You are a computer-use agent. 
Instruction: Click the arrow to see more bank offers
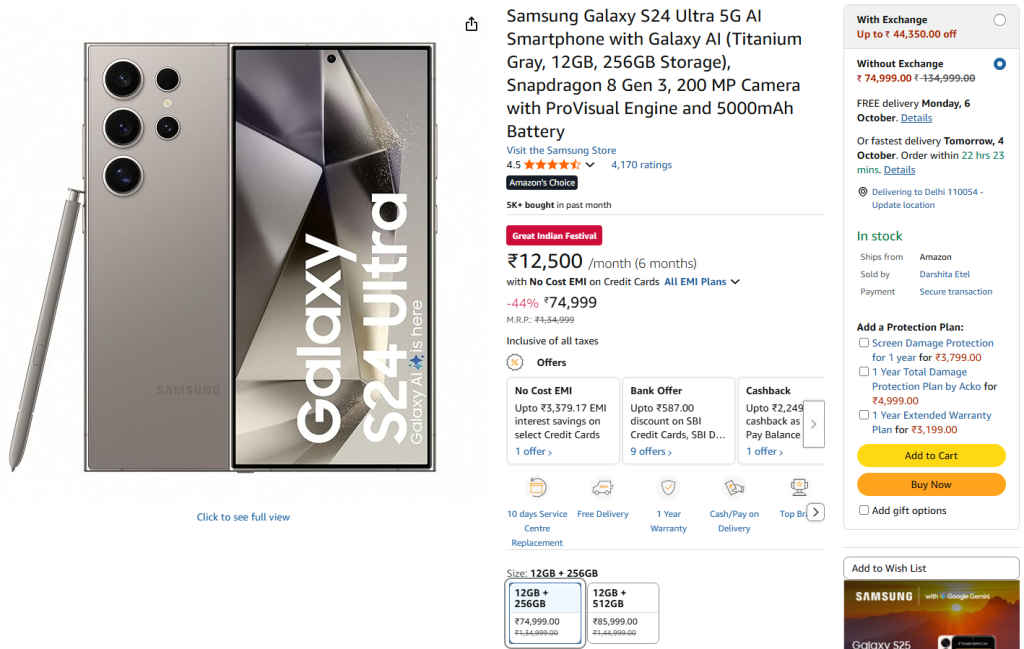click(x=814, y=424)
